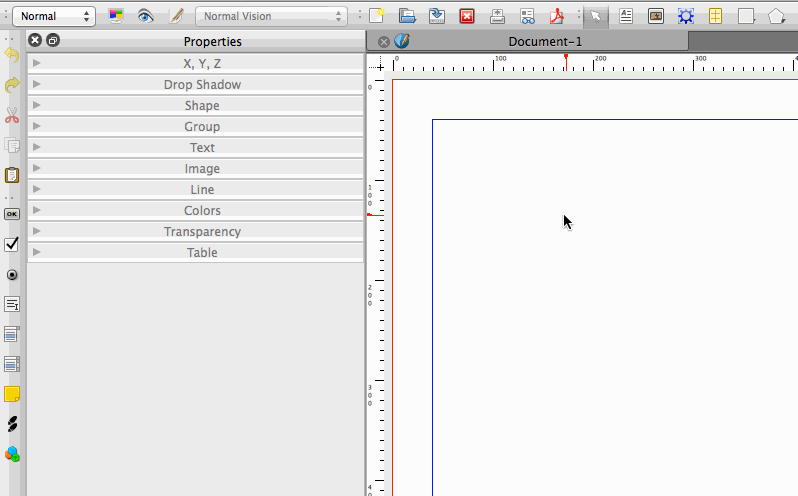The height and width of the screenshot is (496, 798).
Task: Select the PDF Checkbox tool
Action: click(12, 244)
